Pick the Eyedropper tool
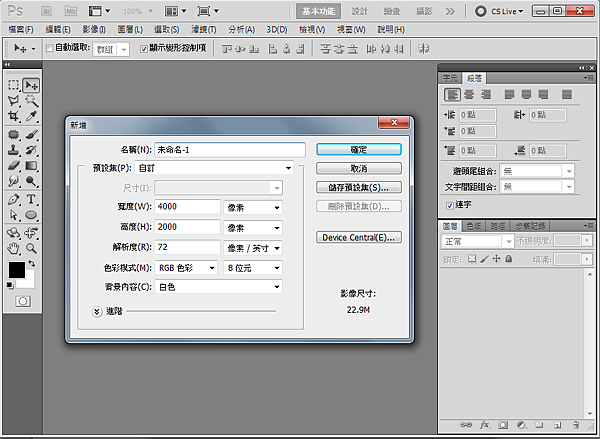This screenshot has width=600, height=439. (x=31, y=117)
